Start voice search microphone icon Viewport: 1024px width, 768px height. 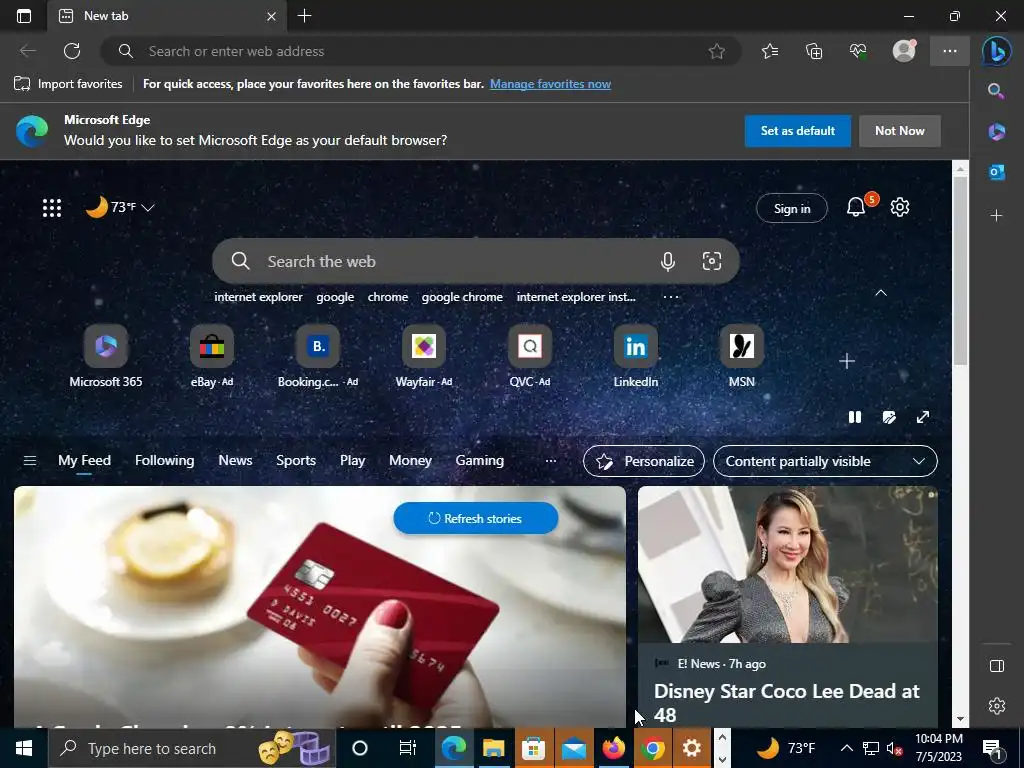pyautogui.click(x=667, y=261)
